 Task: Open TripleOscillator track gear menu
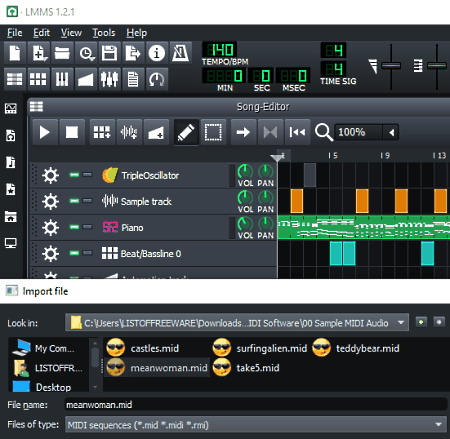click(x=50, y=175)
